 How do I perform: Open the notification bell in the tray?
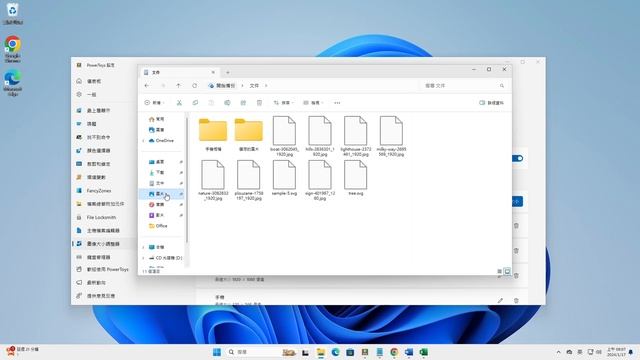coord(631,352)
